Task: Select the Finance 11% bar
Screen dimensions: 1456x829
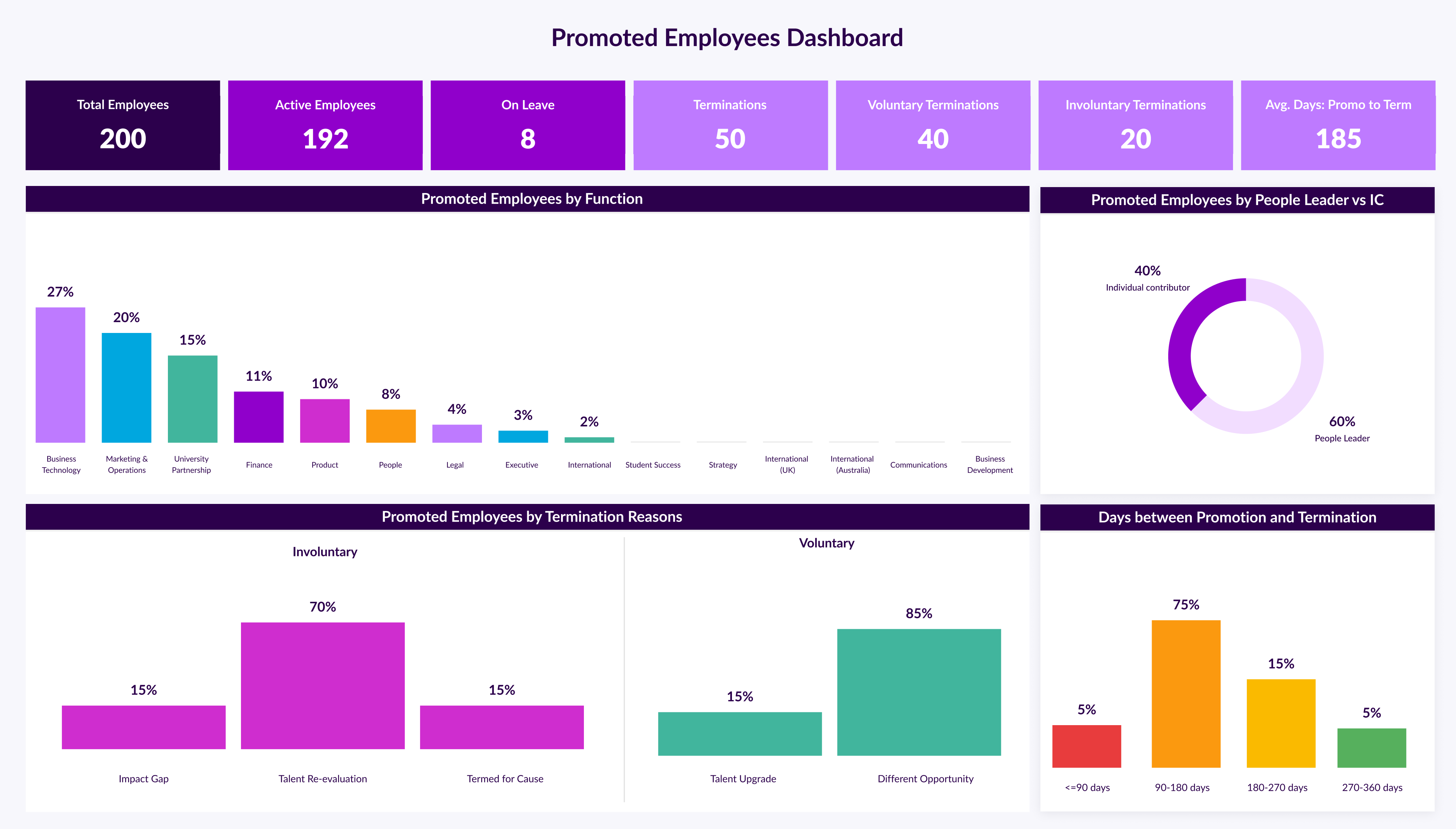Action: [258, 417]
